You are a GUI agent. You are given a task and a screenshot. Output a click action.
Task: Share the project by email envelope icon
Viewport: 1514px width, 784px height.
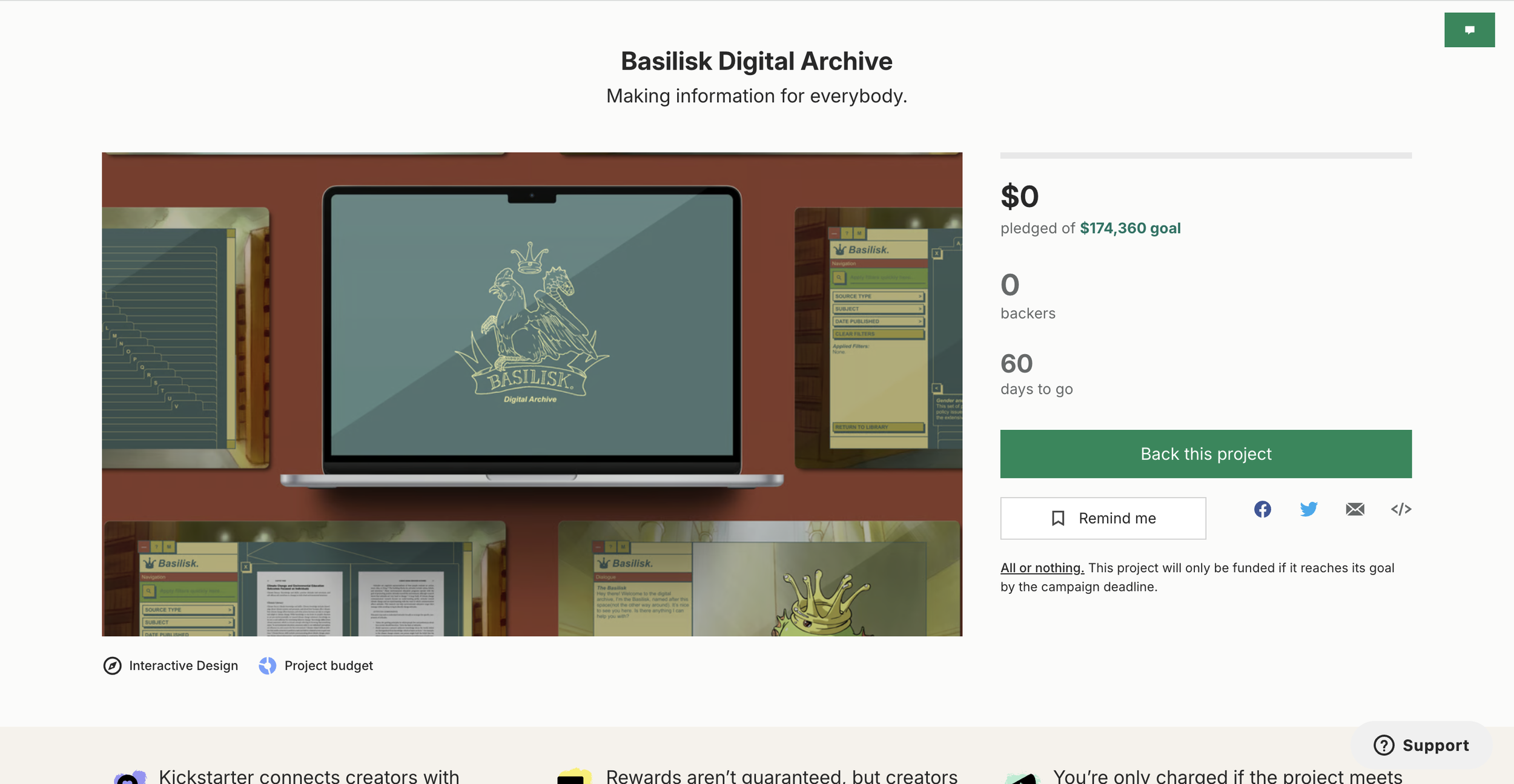1355,509
